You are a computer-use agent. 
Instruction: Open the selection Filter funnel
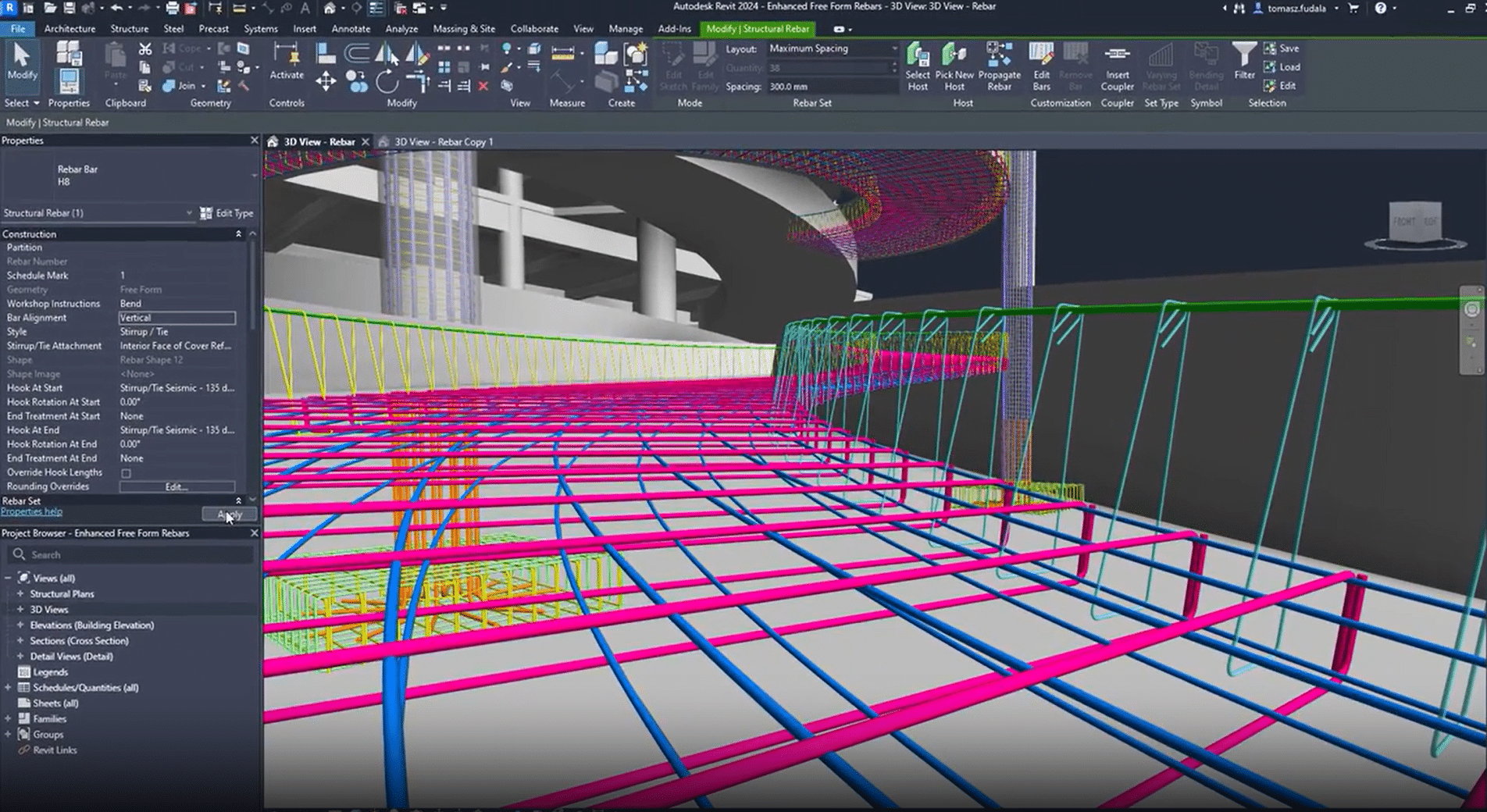point(1244,62)
